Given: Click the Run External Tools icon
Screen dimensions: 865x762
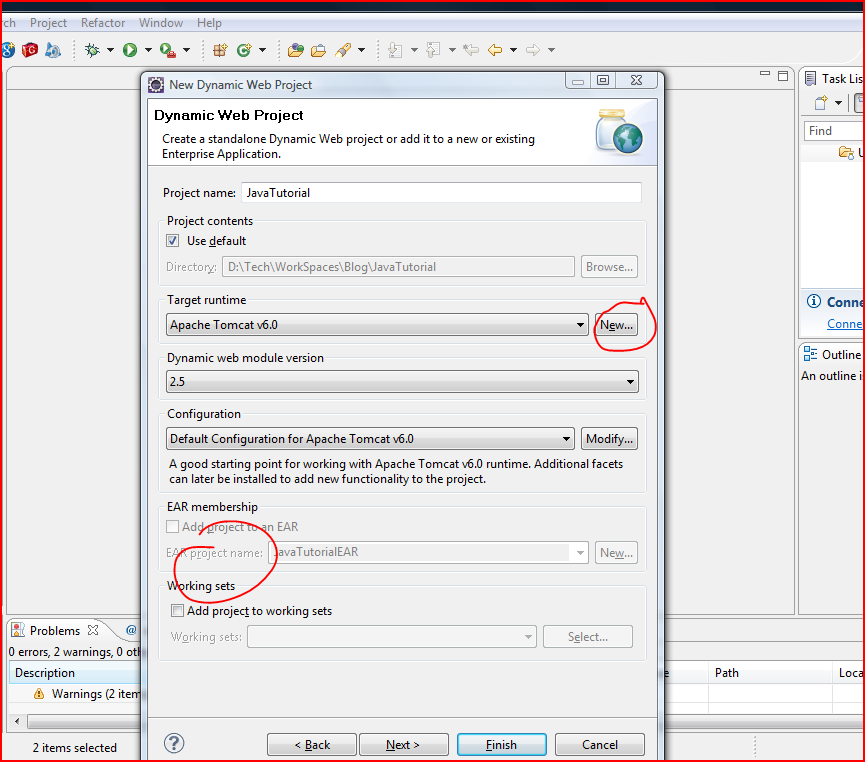Looking at the screenshot, I should click(x=167, y=50).
